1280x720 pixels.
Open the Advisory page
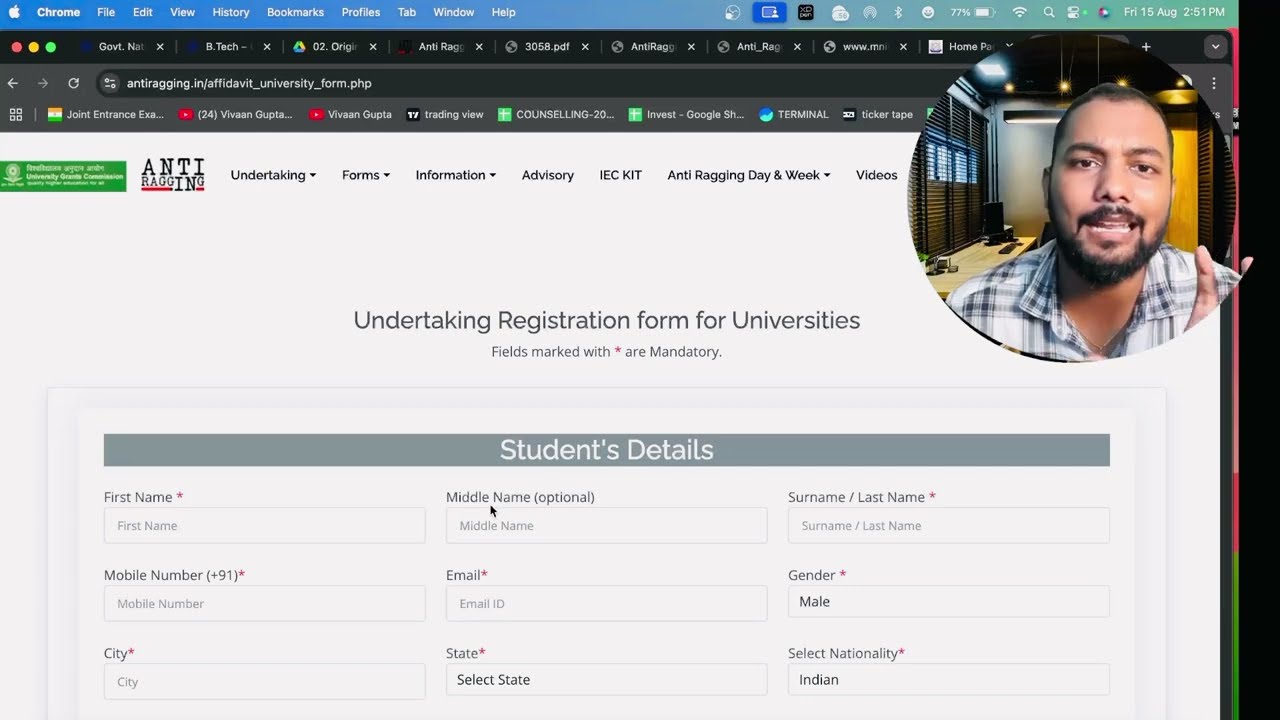coord(548,175)
